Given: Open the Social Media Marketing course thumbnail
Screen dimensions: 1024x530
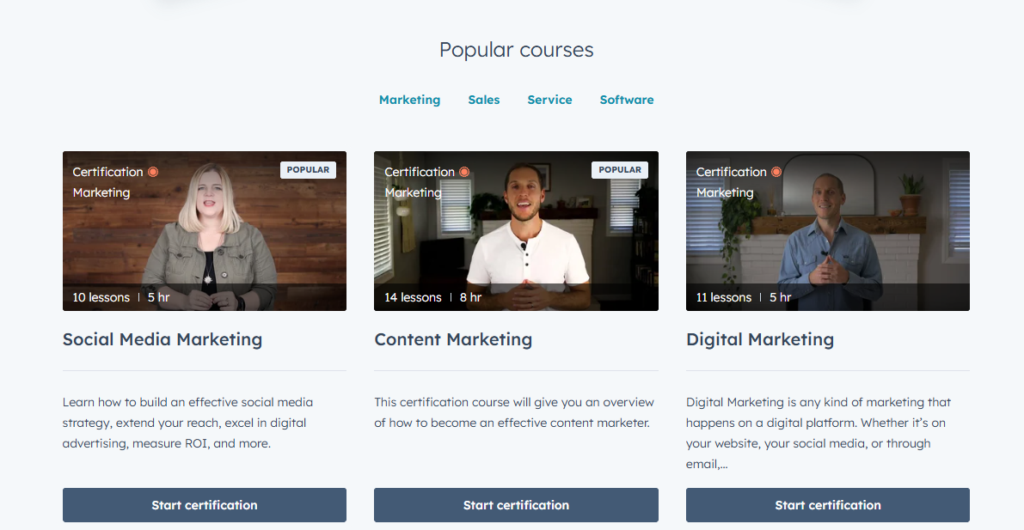Looking at the screenshot, I should pyautogui.click(x=204, y=231).
